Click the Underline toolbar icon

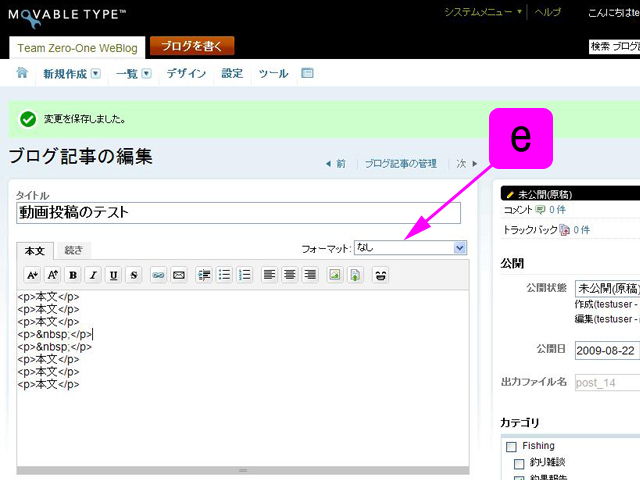(x=114, y=275)
